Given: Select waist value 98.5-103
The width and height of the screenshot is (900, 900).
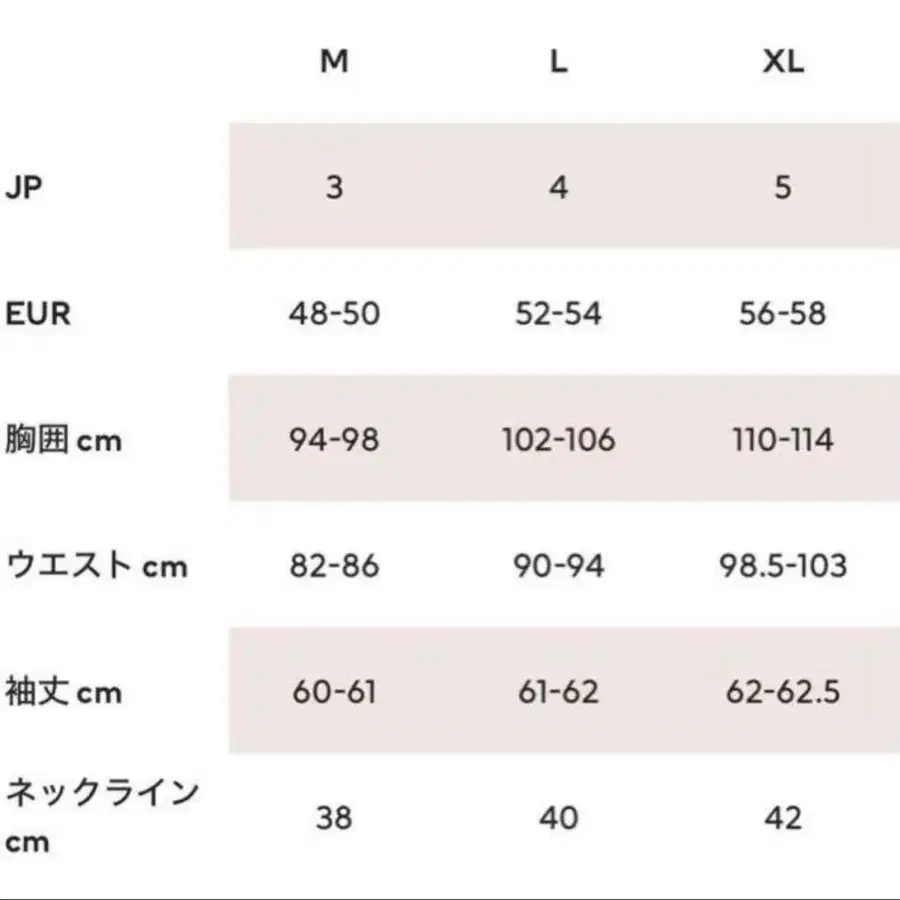Looking at the screenshot, I should pyautogui.click(x=783, y=566).
